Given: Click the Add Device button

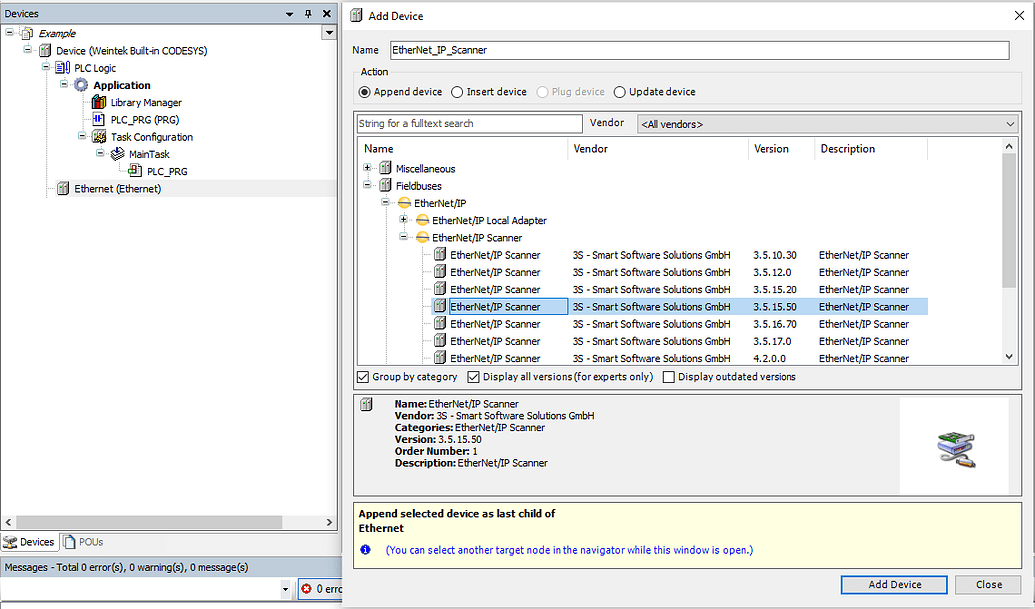Looking at the screenshot, I should coord(893,584).
